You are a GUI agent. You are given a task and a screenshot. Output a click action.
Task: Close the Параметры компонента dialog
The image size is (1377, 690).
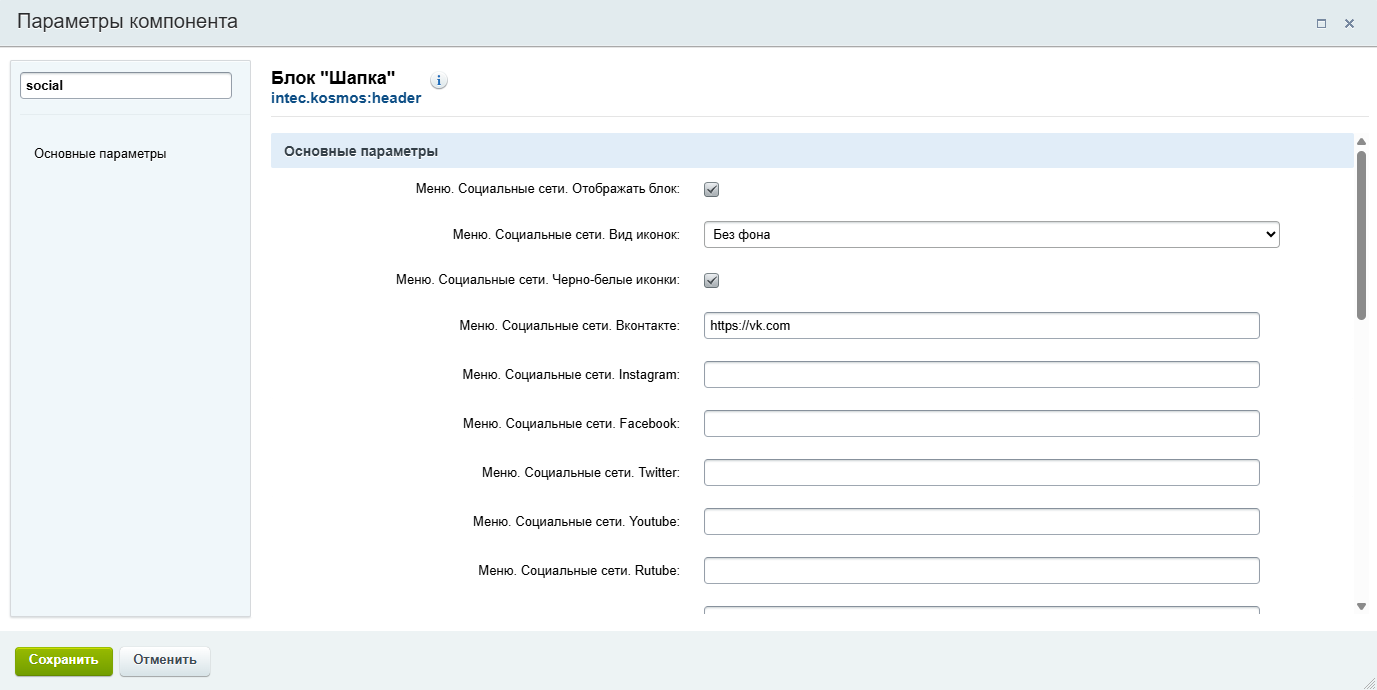[x=1349, y=23]
